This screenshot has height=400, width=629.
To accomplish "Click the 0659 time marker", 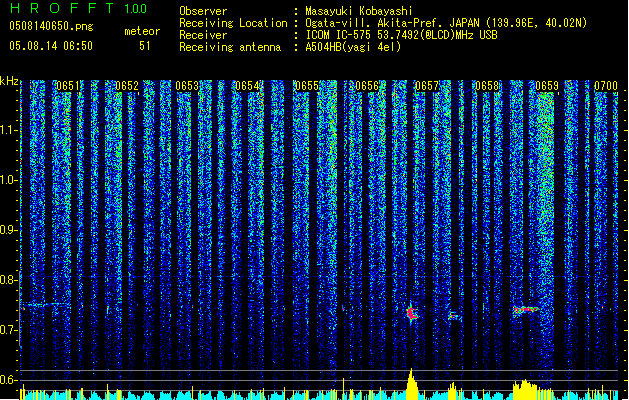I will [x=547, y=86].
